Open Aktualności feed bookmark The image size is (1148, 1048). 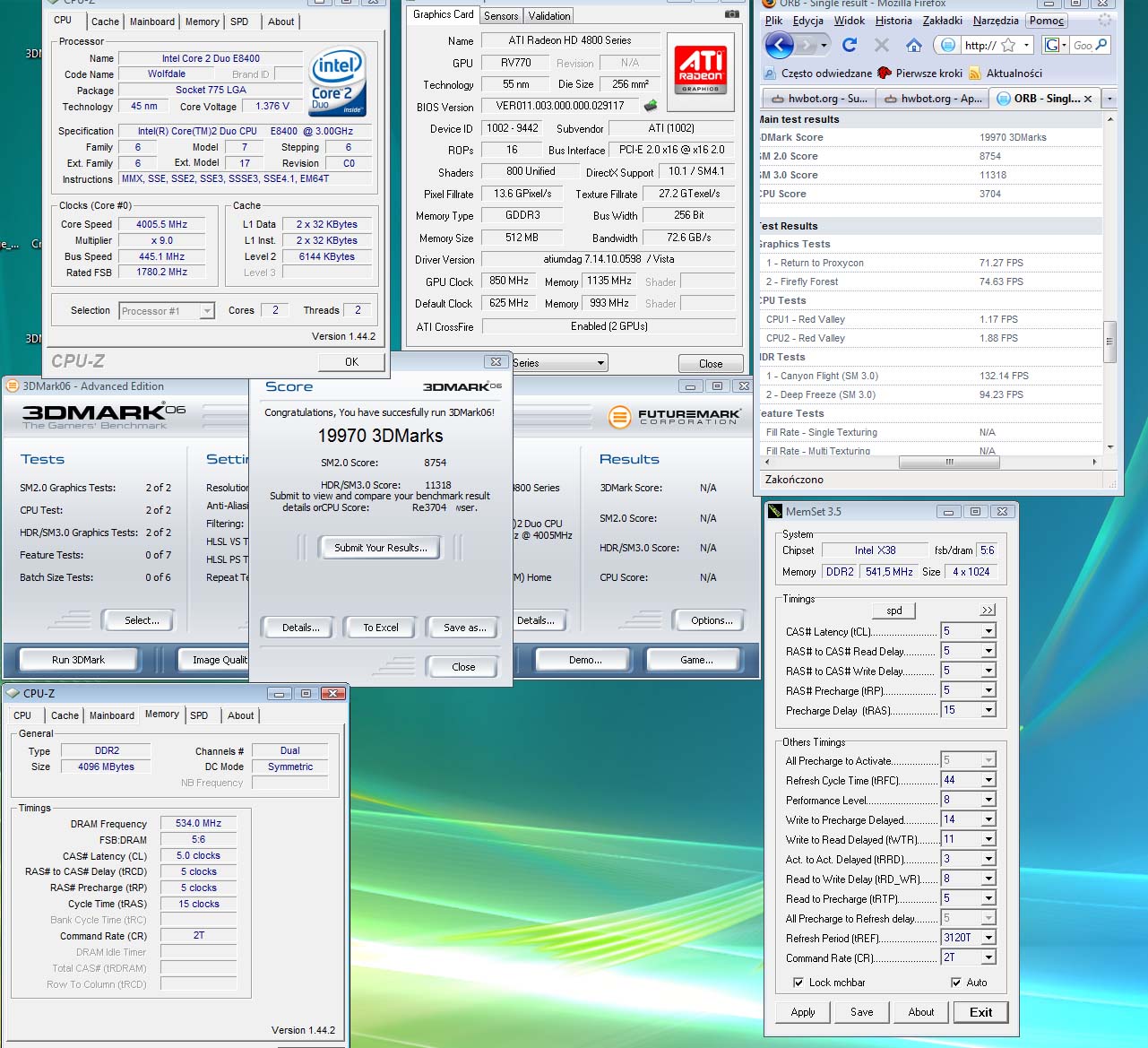pos(1006,73)
